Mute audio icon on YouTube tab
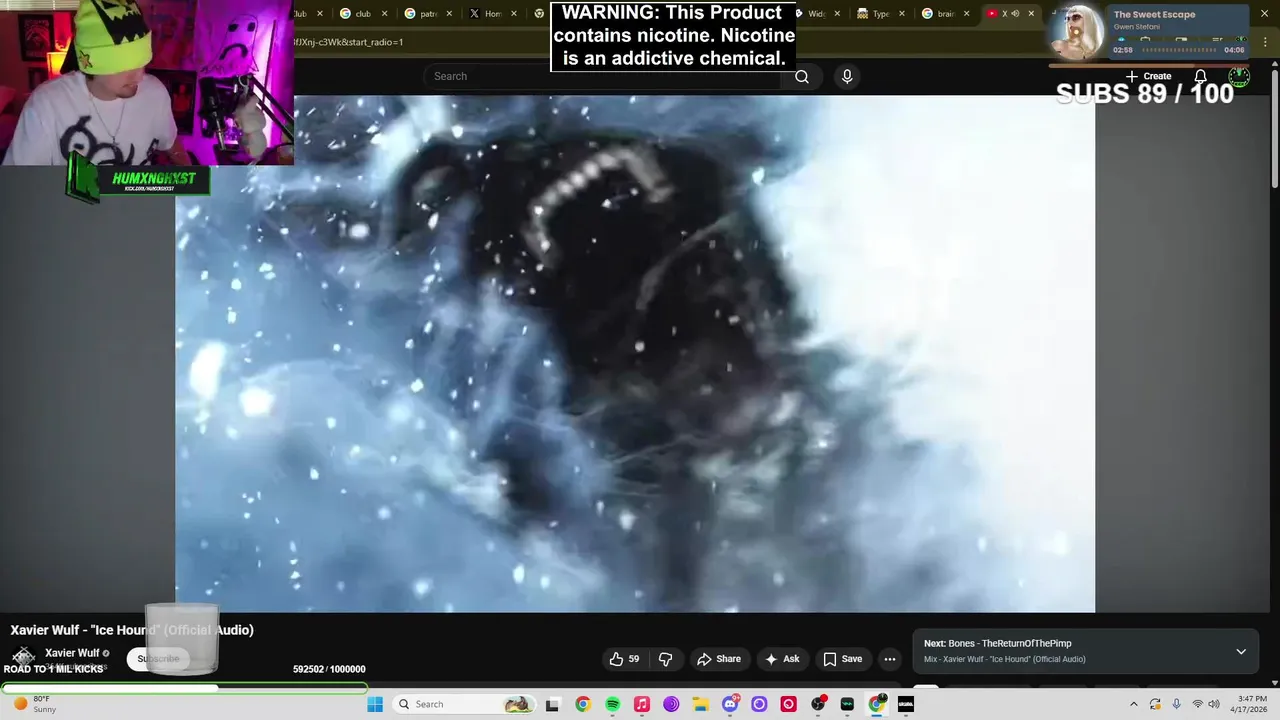Image resolution: width=1280 pixels, height=720 pixels. pos(1015,14)
